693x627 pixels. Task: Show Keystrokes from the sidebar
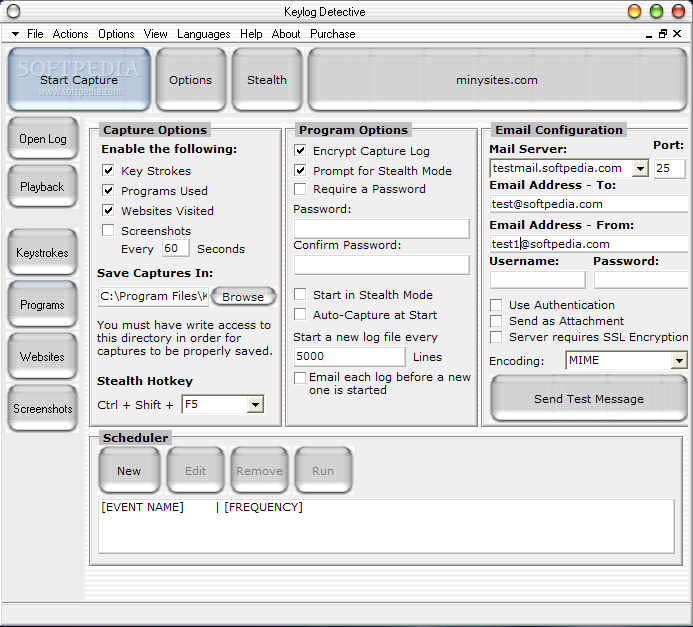pyautogui.click(x=42, y=253)
